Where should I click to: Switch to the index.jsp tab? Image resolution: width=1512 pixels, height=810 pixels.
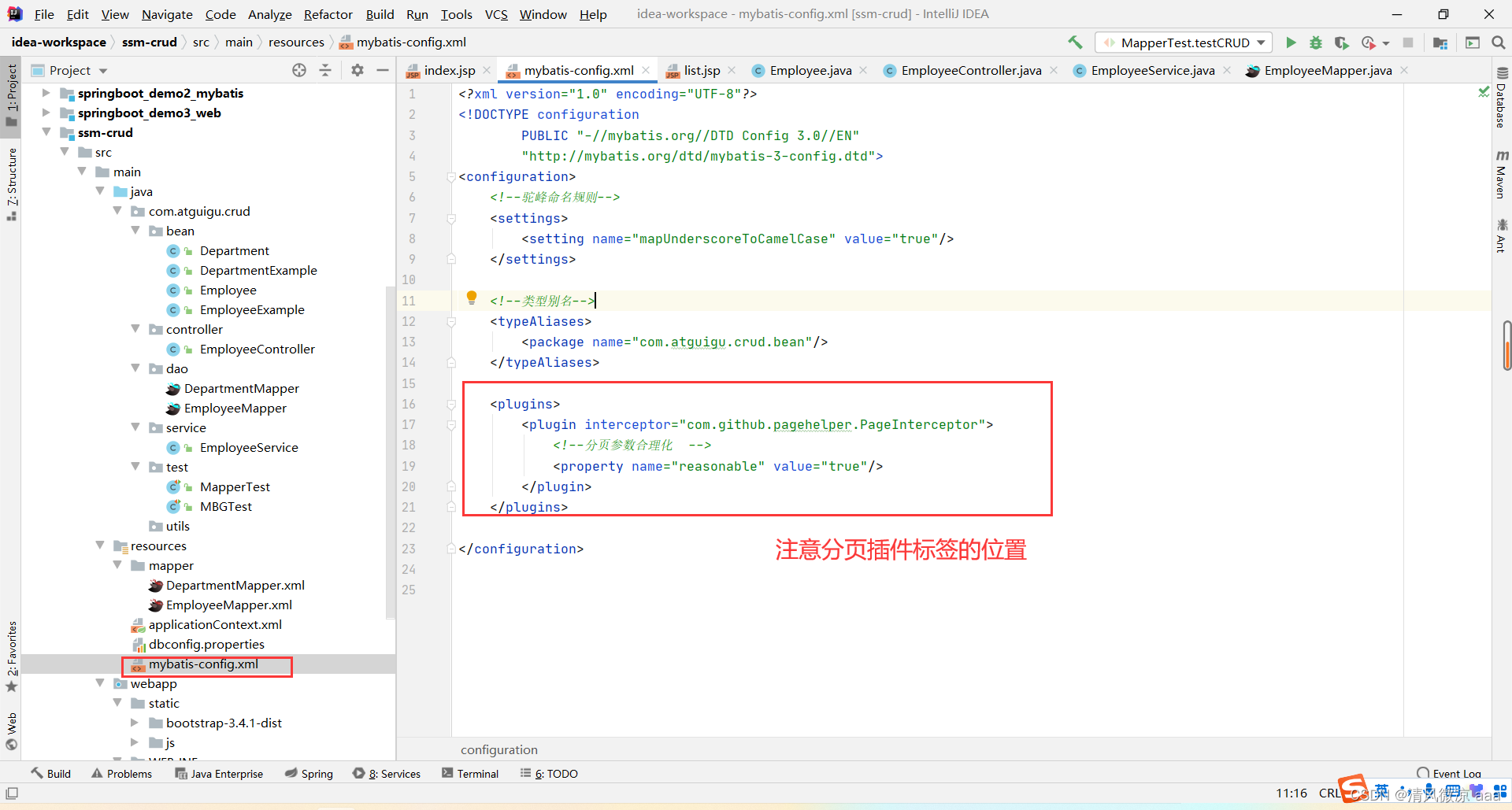(449, 70)
